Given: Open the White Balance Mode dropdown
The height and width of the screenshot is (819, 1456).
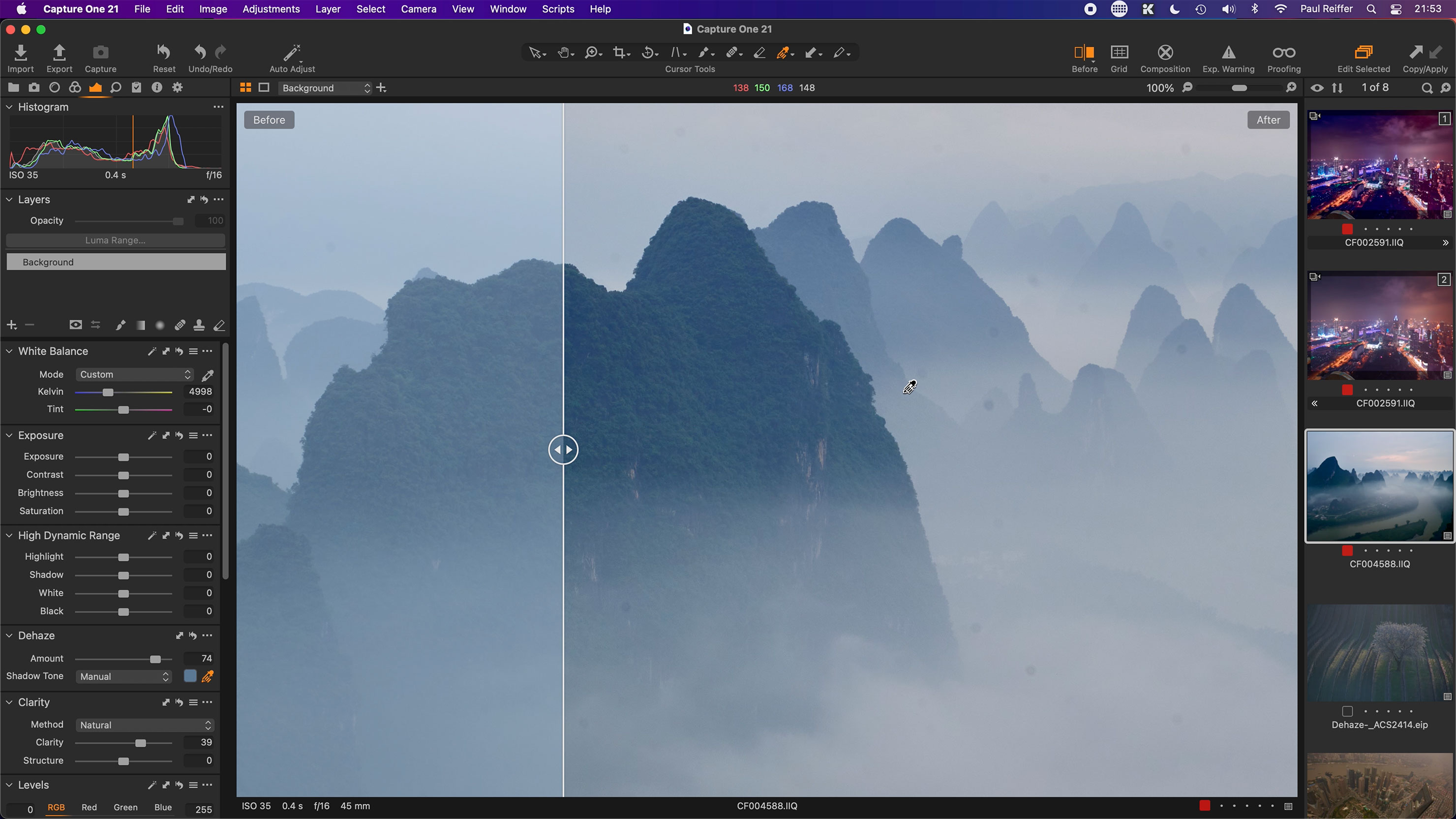Looking at the screenshot, I should tap(134, 374).
